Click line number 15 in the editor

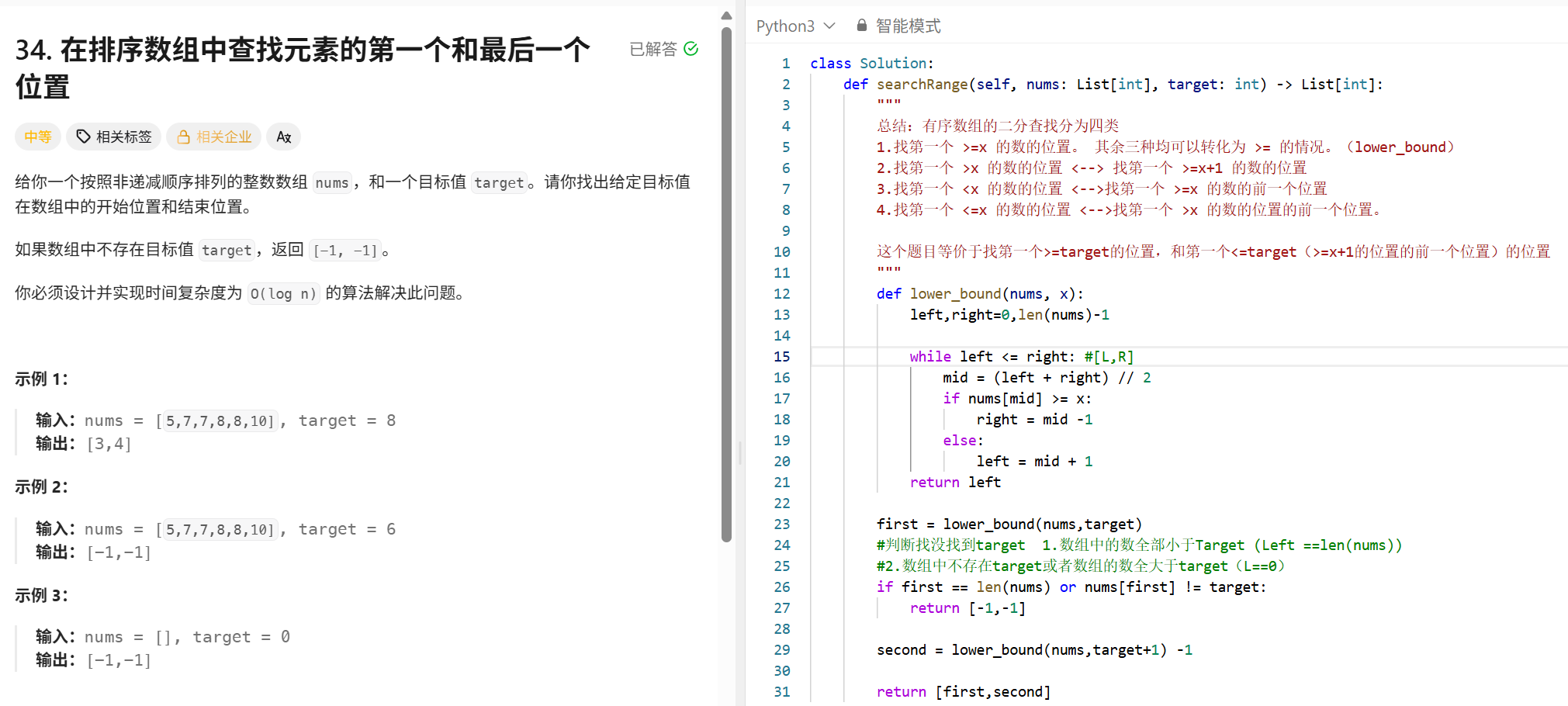click(781, 357)
